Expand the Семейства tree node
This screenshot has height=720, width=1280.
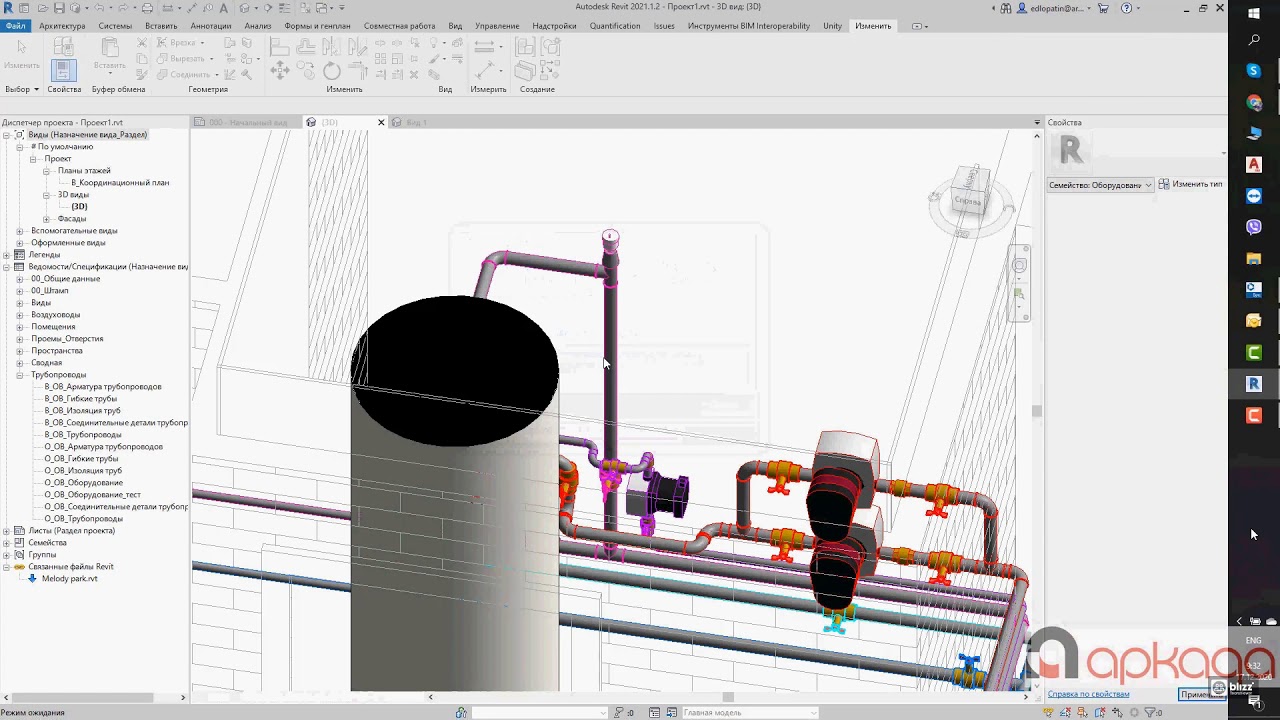point(7,543)
